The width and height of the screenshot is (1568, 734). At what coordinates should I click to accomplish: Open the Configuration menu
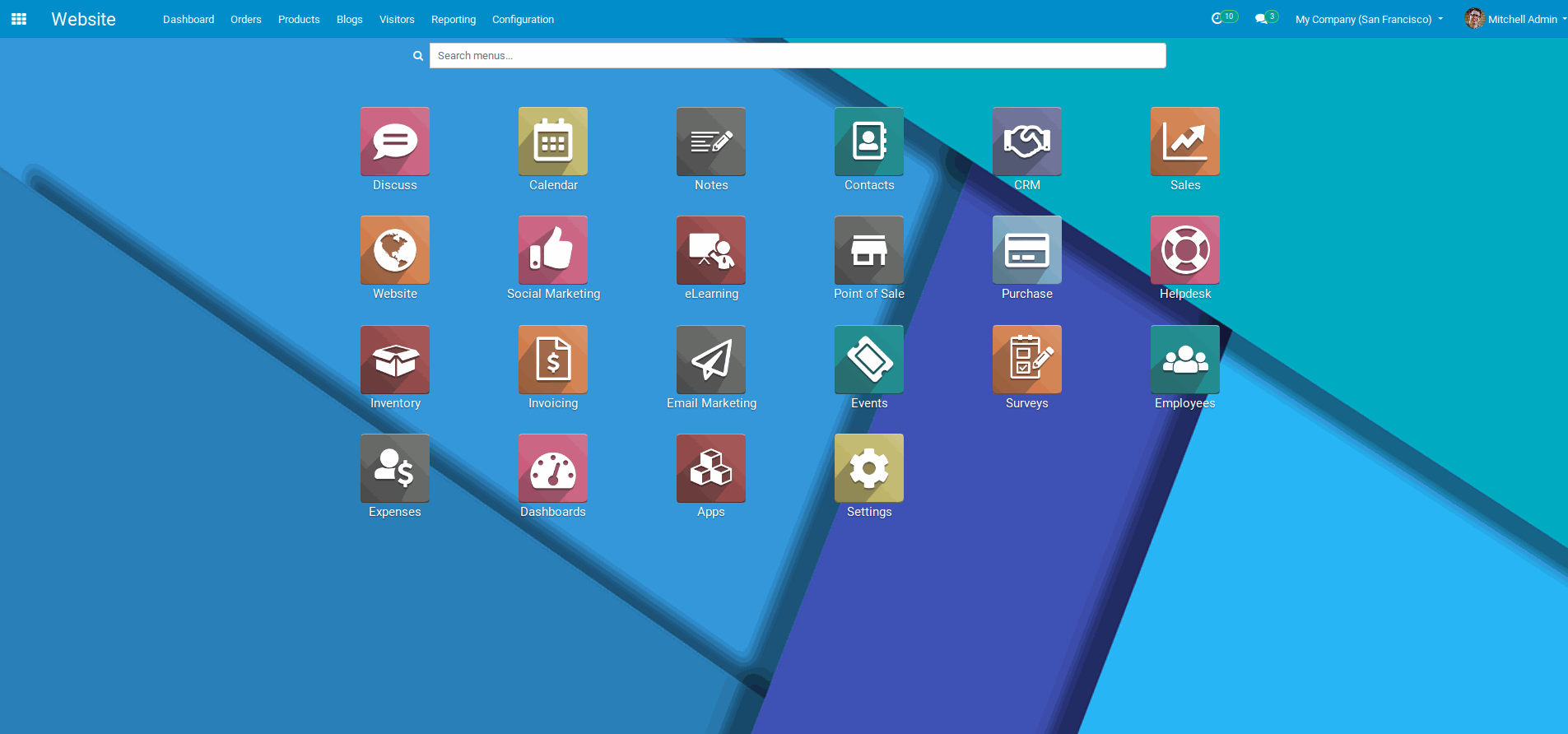coord(523,19)
